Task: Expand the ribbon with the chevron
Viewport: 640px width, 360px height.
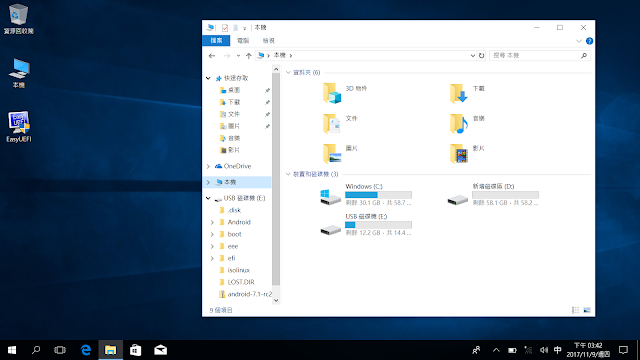Action: (x=578, y=41)
